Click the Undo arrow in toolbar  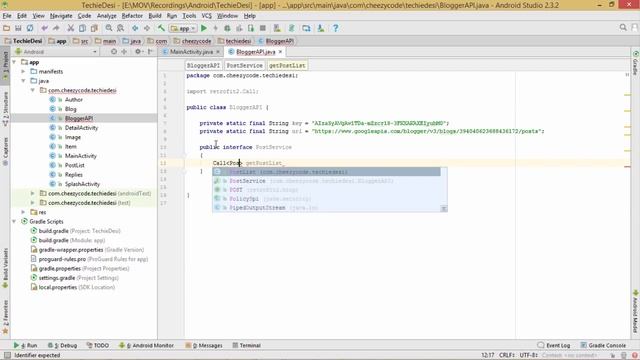(x=44, y=28)
